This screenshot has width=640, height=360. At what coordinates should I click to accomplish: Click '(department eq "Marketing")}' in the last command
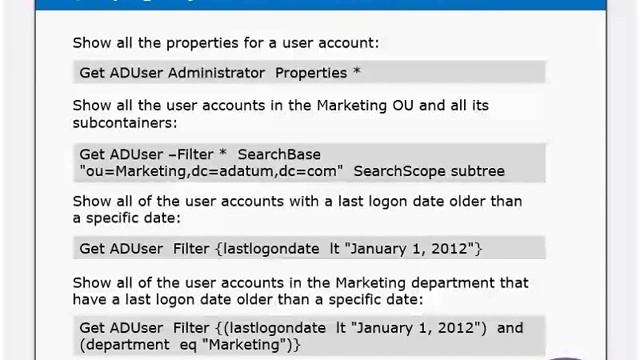coord(190,345)
